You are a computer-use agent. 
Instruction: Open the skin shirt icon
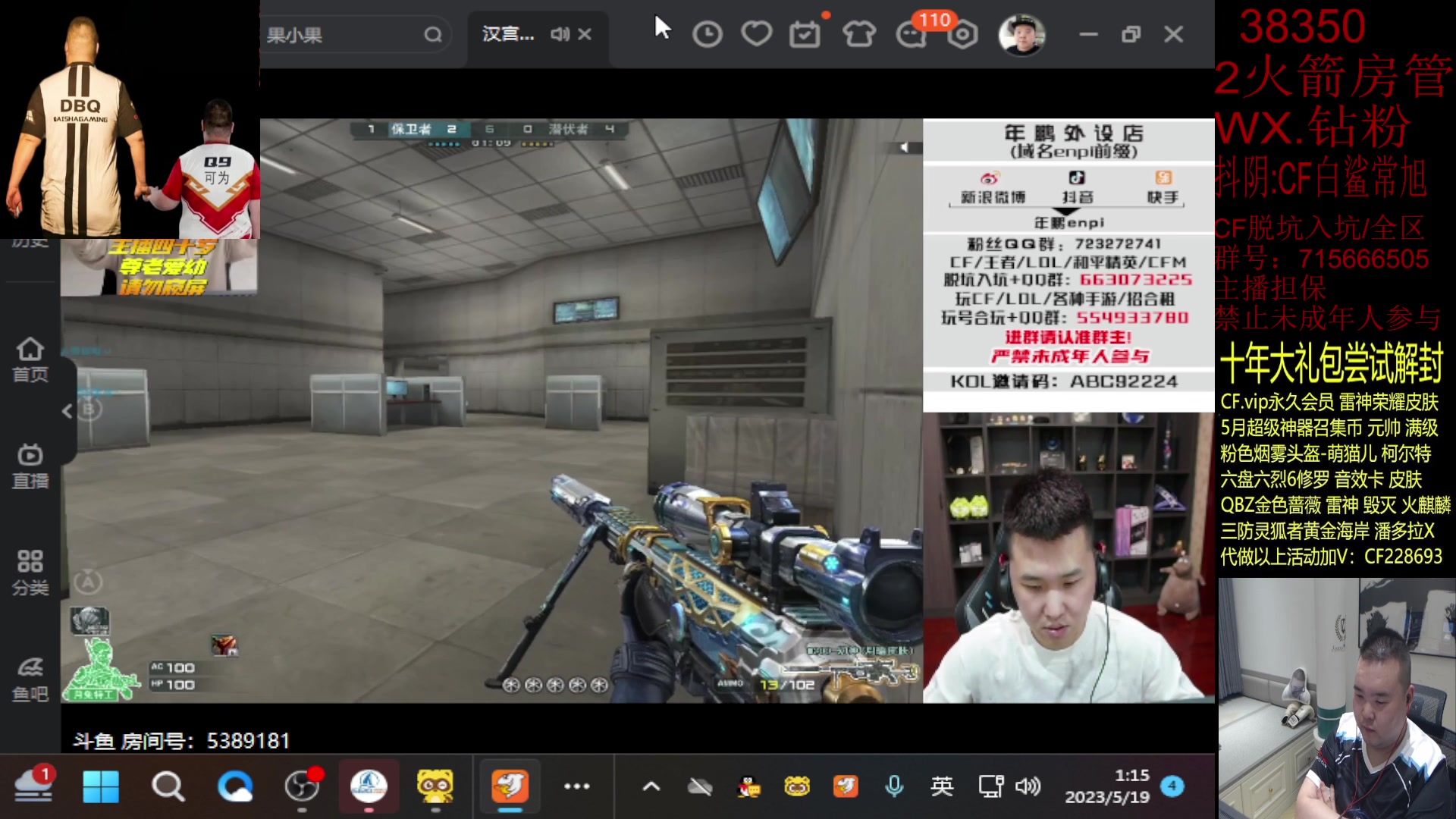859,34
